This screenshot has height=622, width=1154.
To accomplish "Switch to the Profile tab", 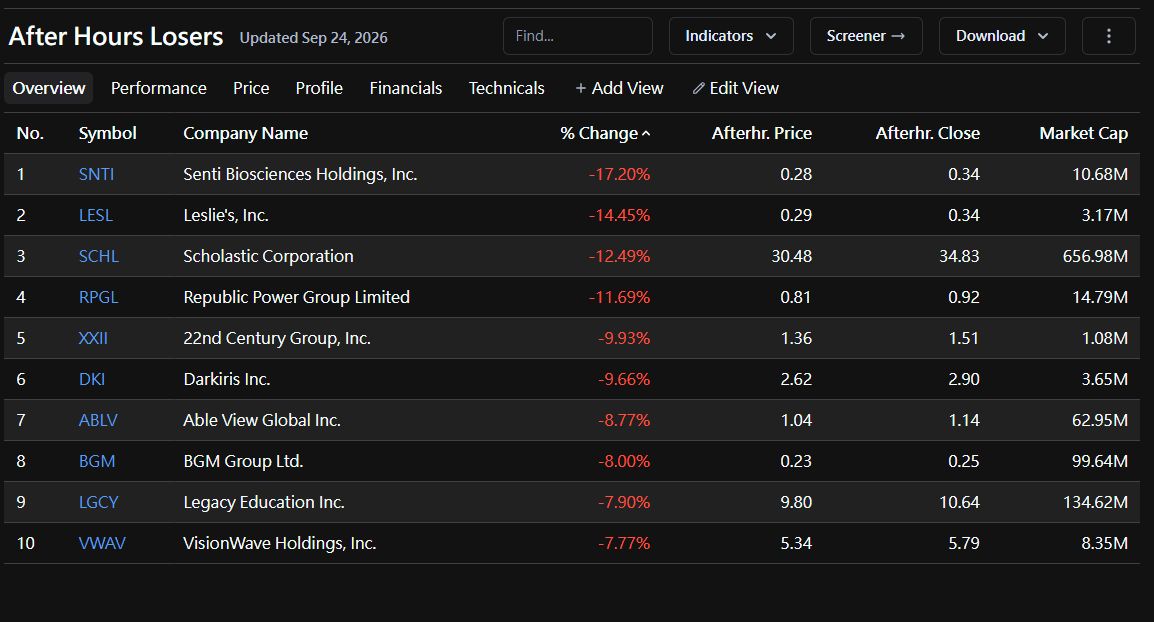I will click(x=319, y=88).
